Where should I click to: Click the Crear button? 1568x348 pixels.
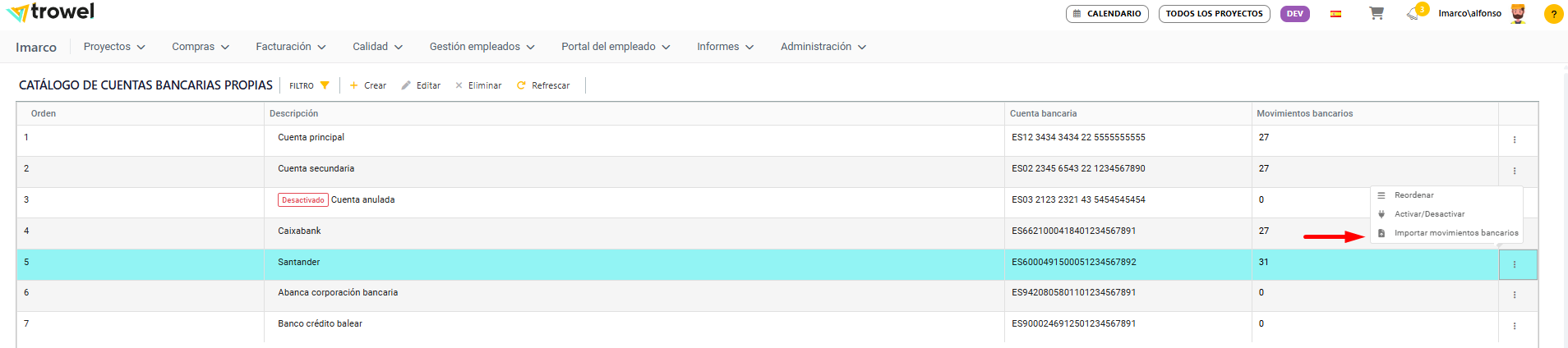pos(367,85)
